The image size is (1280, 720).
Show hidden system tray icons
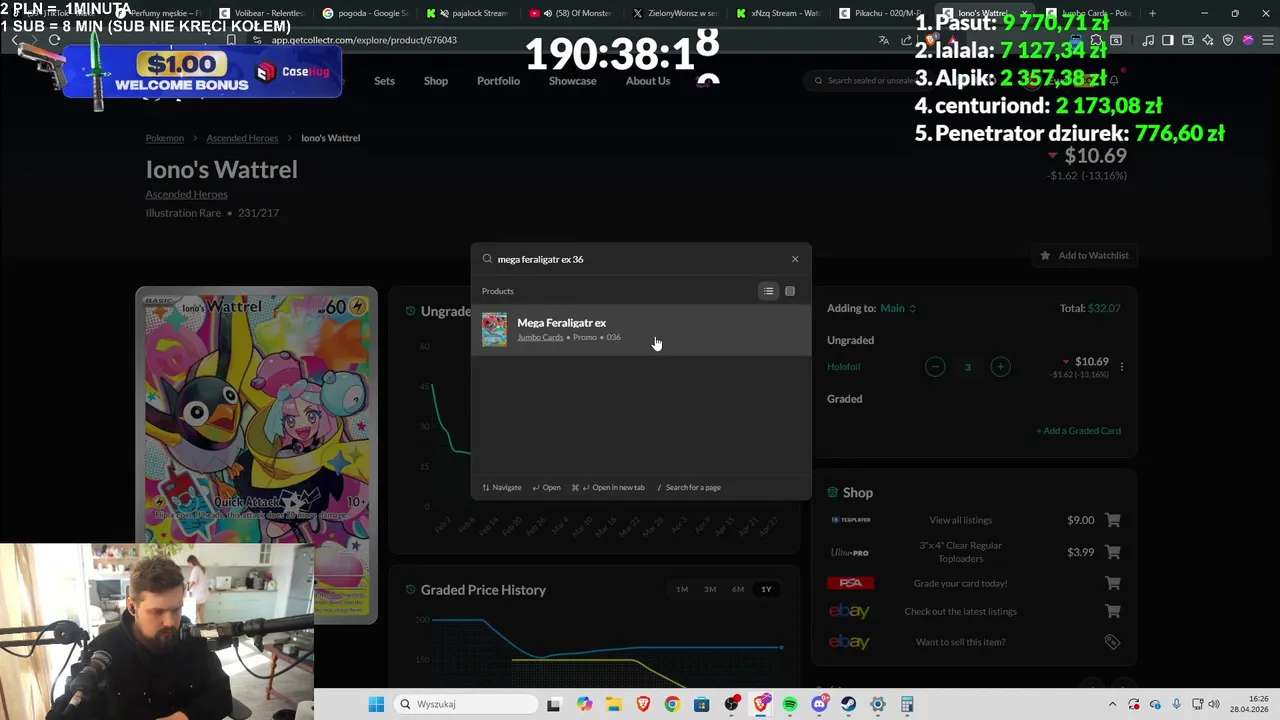tap(1112, 704)
